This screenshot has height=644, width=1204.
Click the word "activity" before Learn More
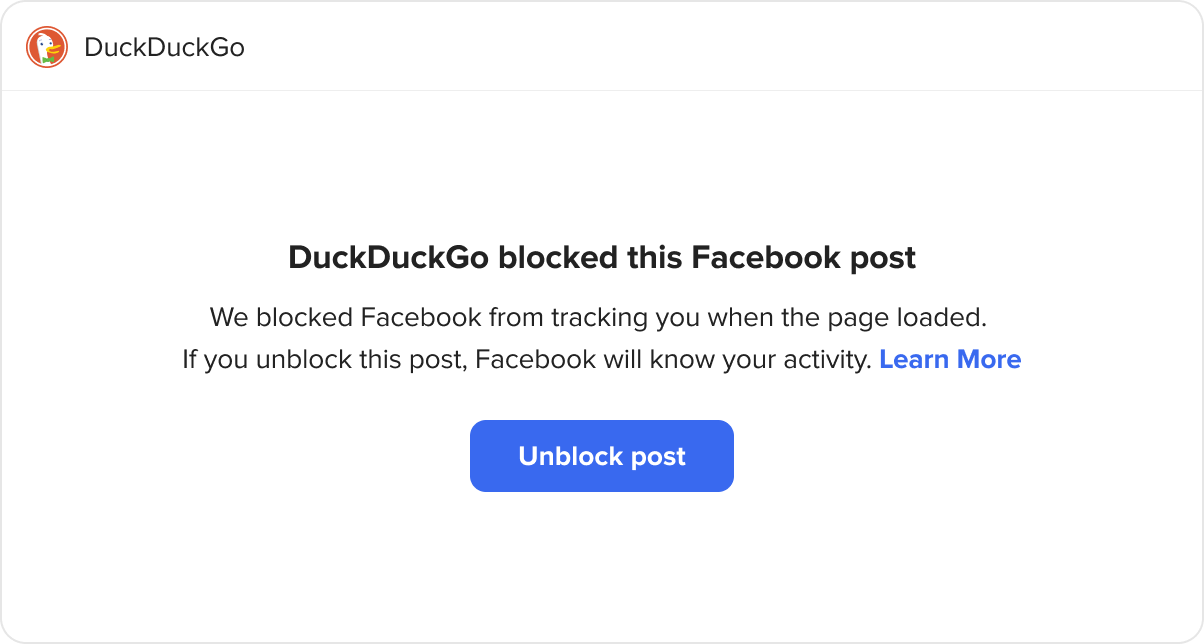coord(827,360)
